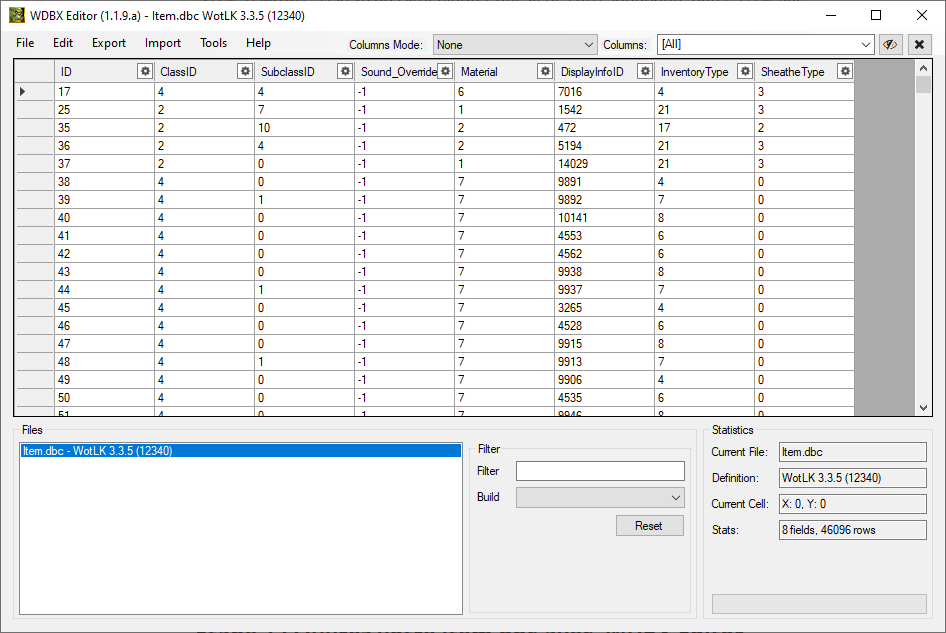The height and width of the screenshot is (633, 946).
Task: Select the row header of row ID 40
Action: tap(34, 218)
